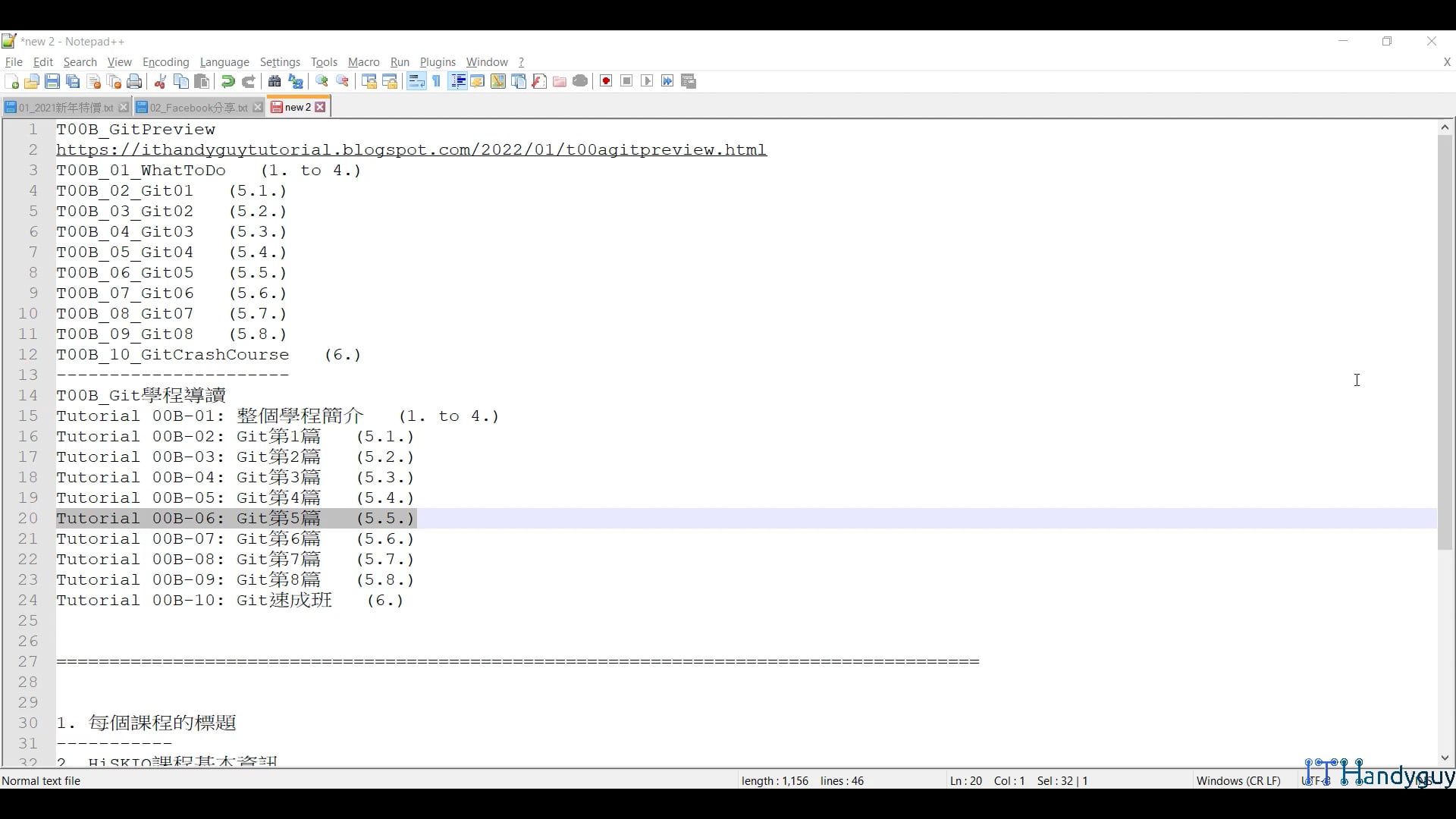
Task: Zoom in with the magnifier icon
Action: coord(322,81)
